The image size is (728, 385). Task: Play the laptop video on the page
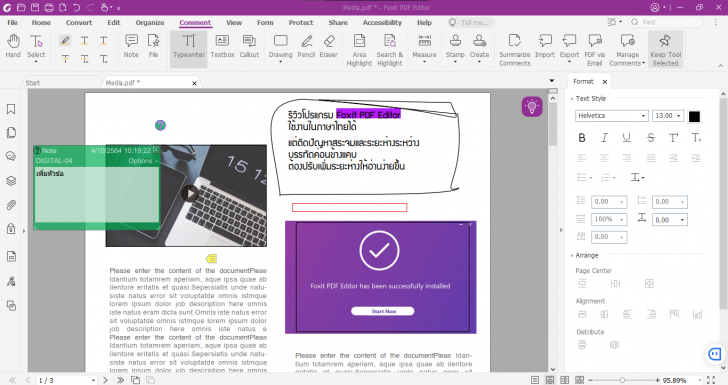click(189, 193)
